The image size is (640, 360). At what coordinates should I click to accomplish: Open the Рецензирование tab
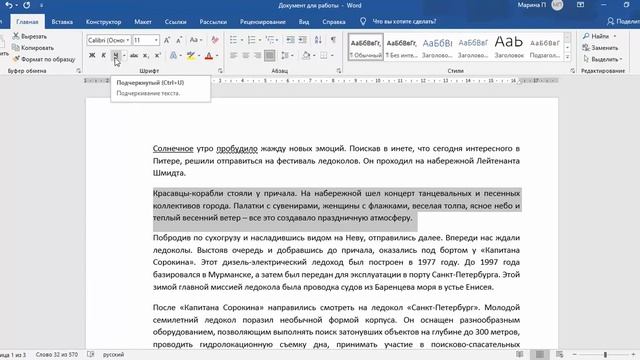click(x=262, y=22)
